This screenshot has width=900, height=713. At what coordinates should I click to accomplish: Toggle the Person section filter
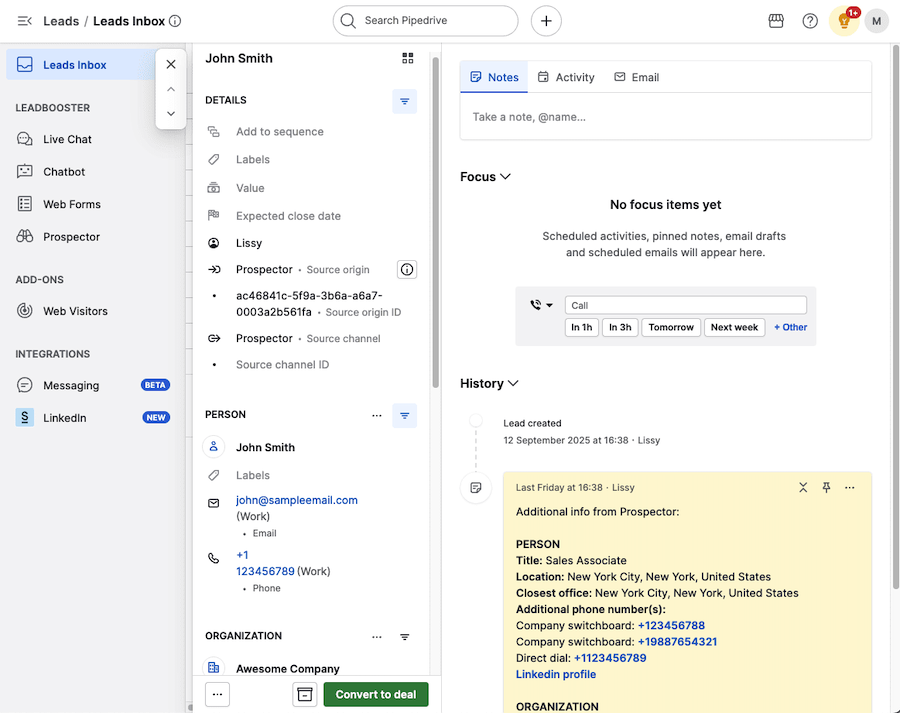(405, 415)
